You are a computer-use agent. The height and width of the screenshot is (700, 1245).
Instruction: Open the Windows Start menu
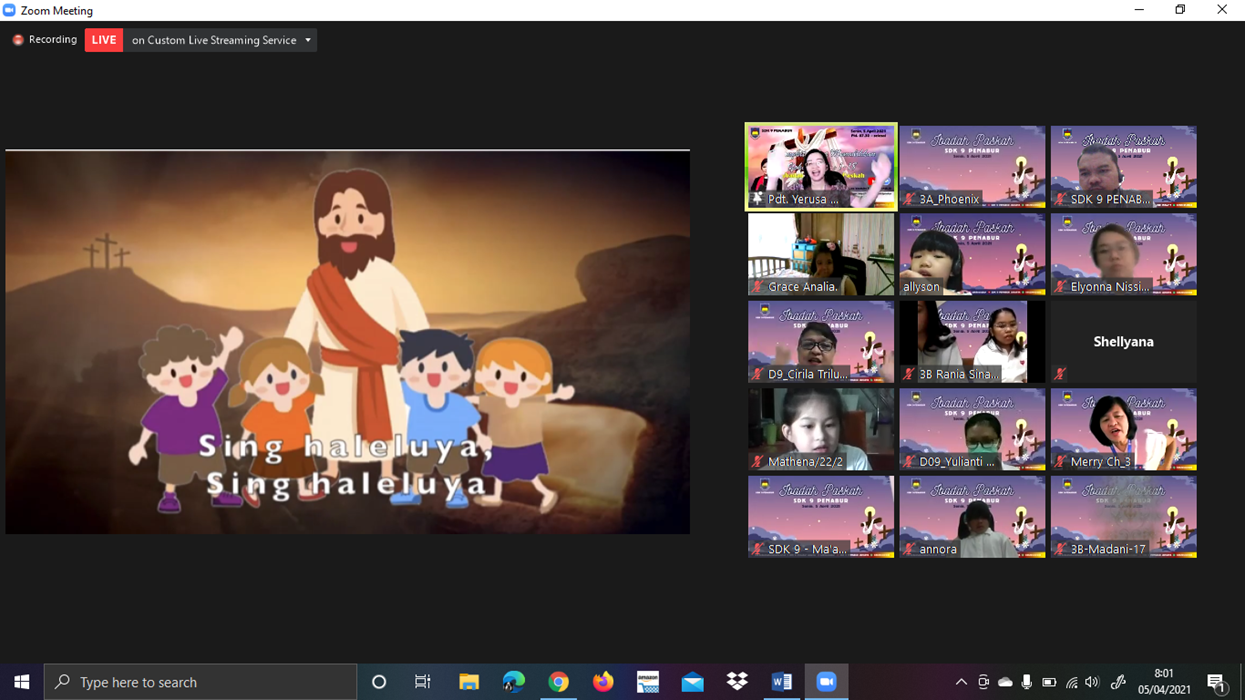(21, 682)
